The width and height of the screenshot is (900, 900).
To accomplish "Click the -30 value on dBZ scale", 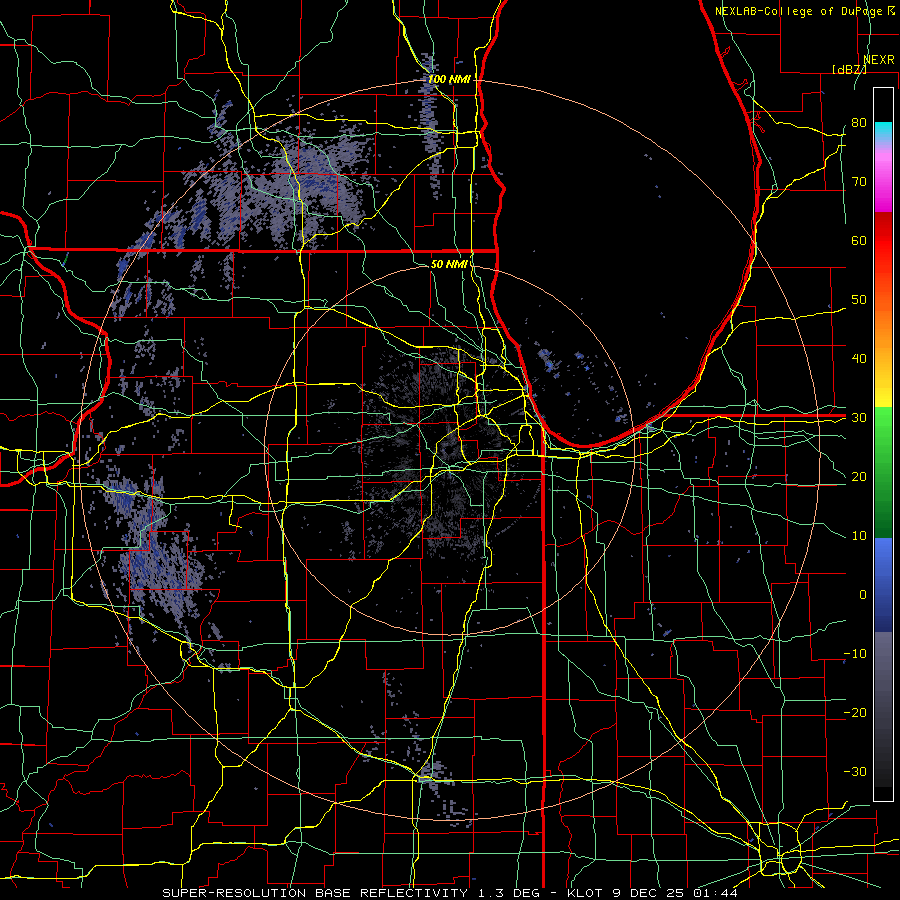I will point(855,771).
